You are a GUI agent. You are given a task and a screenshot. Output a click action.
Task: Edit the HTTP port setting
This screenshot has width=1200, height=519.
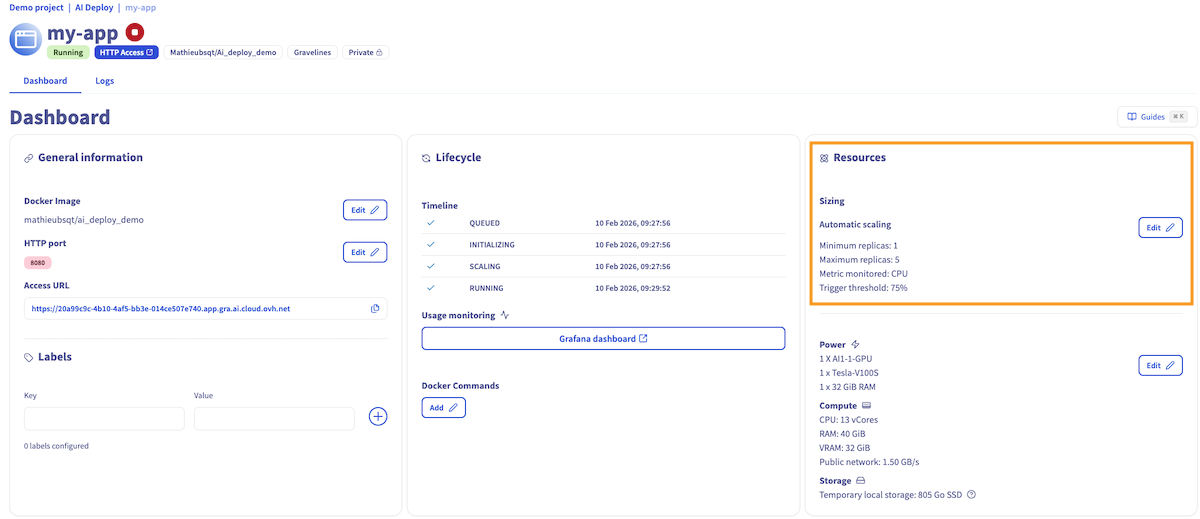tap(364, 253)
